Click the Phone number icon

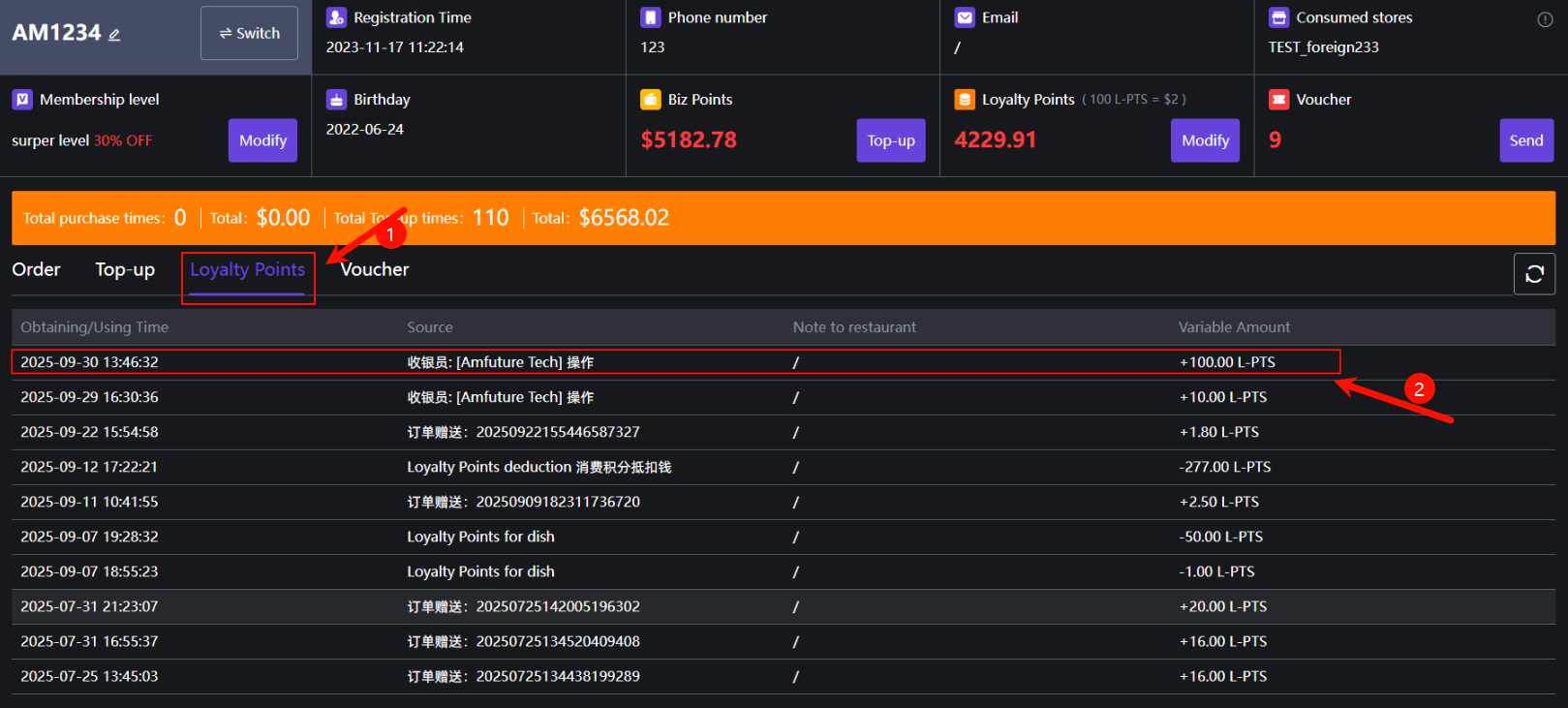tap(651, 17)
